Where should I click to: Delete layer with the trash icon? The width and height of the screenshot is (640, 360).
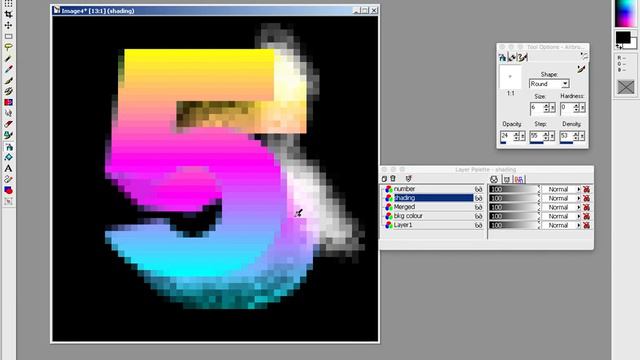pos(393,179)
